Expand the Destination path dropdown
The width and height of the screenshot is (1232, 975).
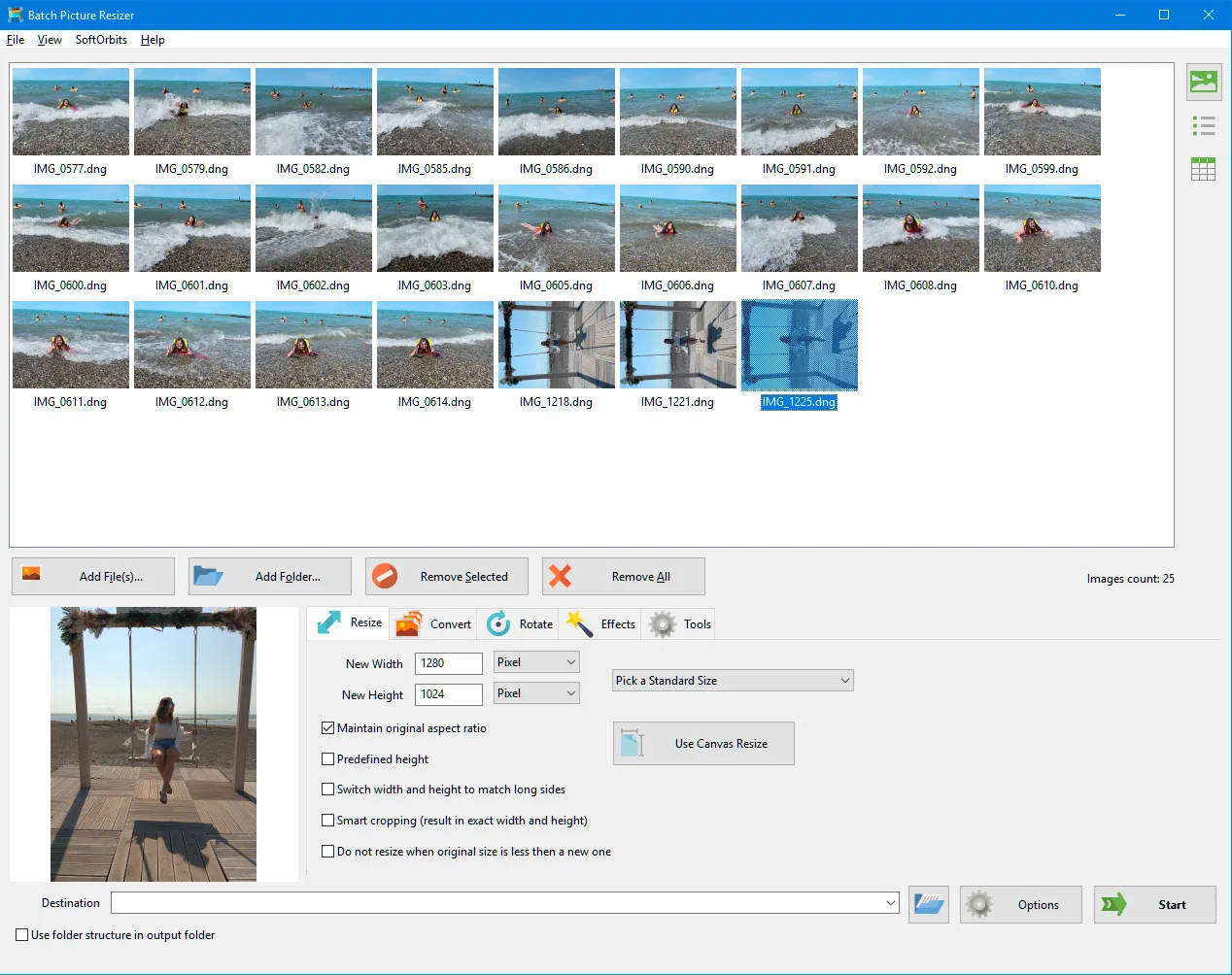click(x=891, y=902)
